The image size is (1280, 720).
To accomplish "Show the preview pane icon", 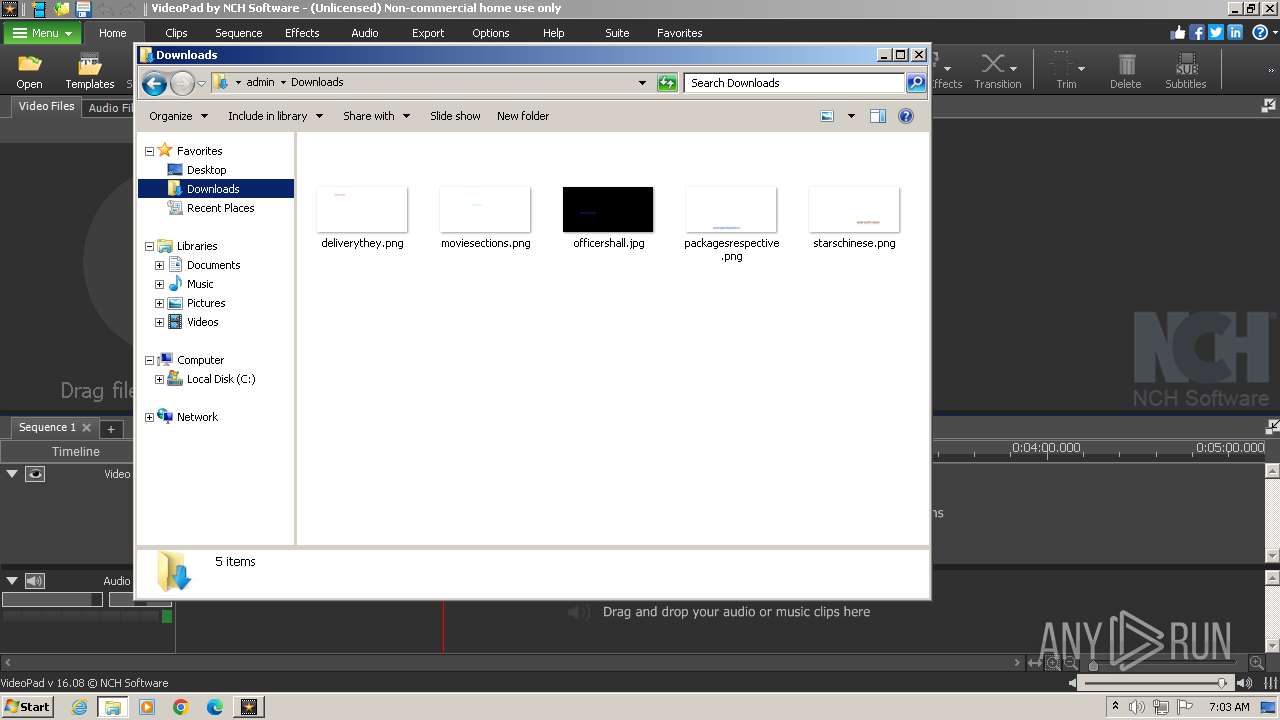I will pyautogui.click(x=878, y=116).
